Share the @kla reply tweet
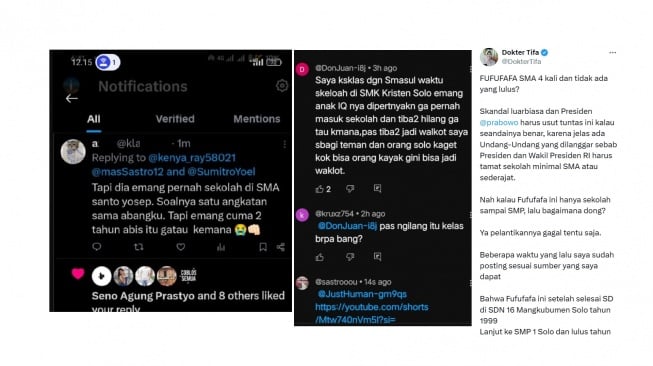This screenshot has width=653, height=366. 281,247
